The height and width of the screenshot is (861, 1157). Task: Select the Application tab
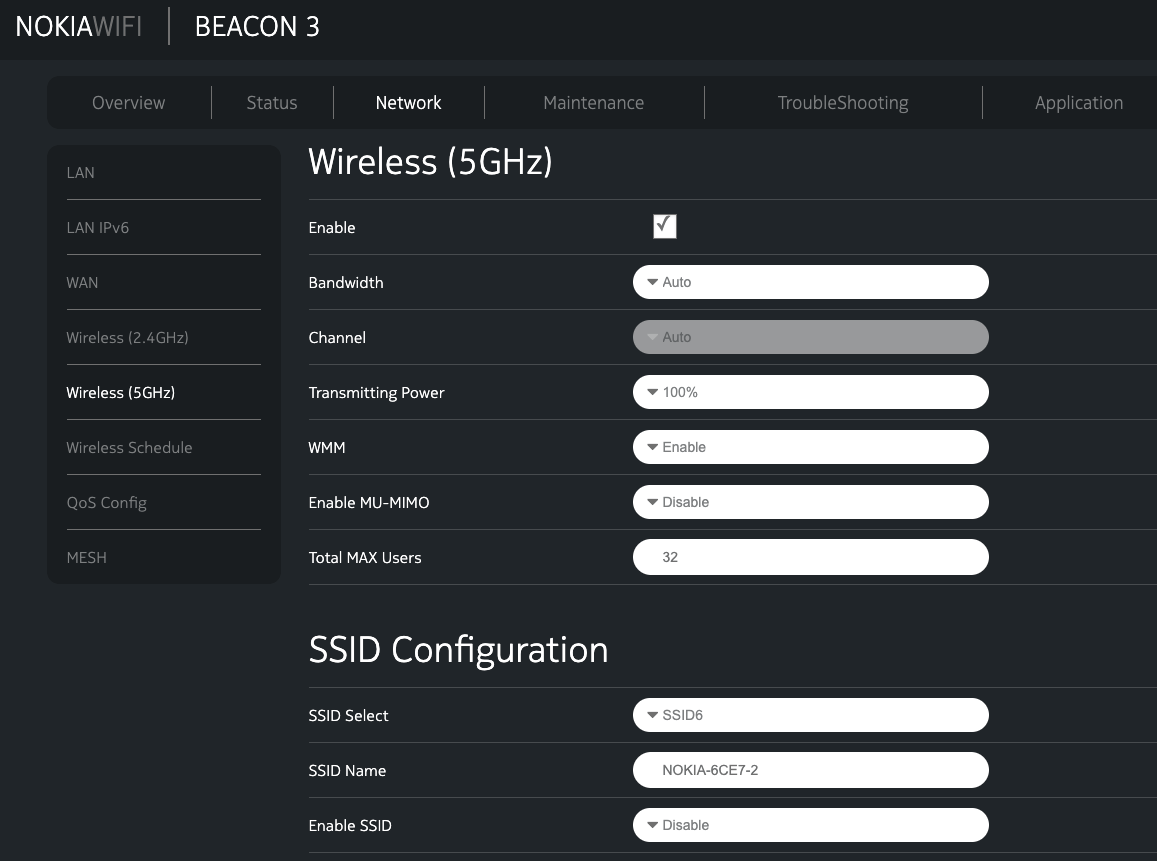click(1078, 103)
